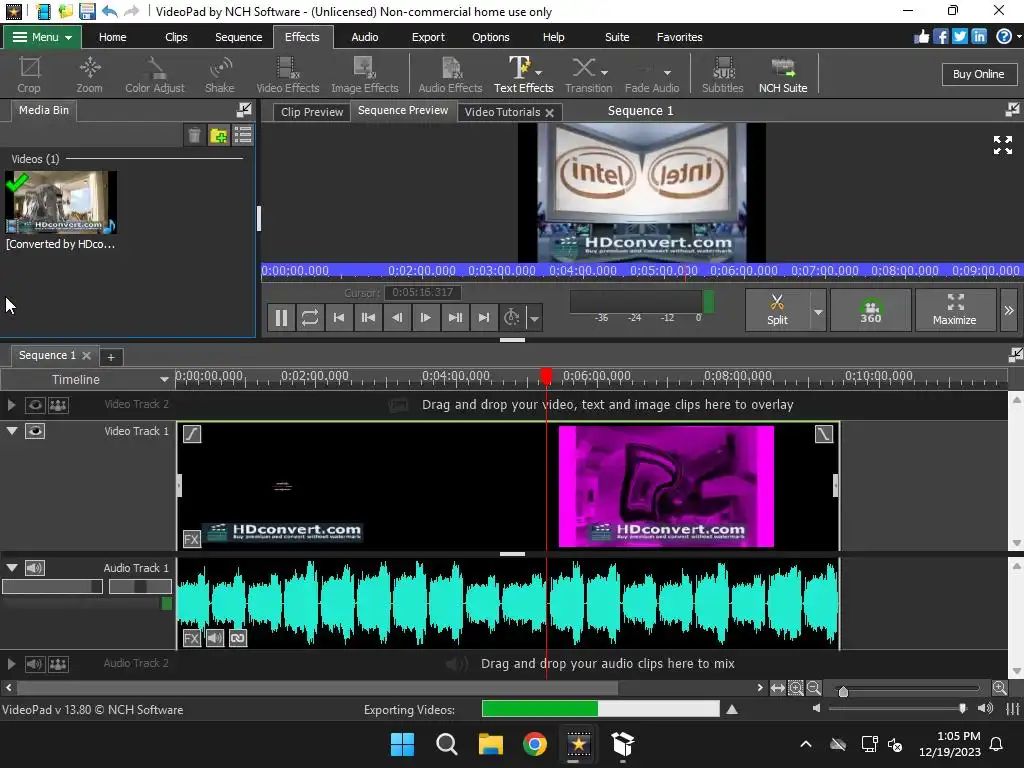Open Image Effects
Screen dimensions: 1024x768
point(364,74)
